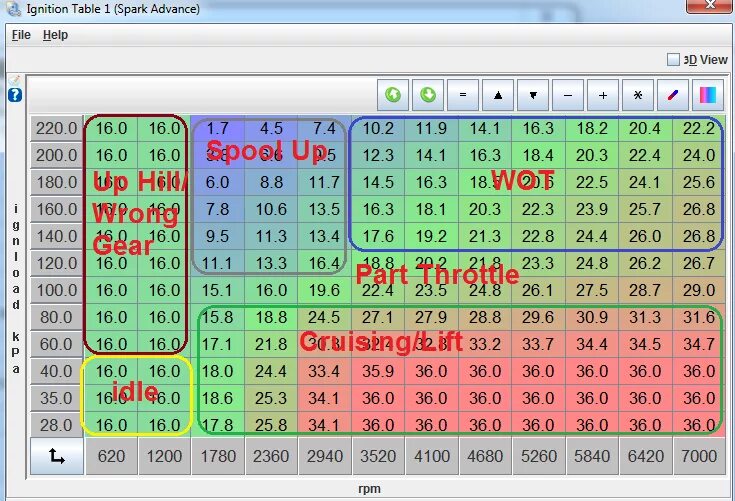Click the black down-triangle decrement button
Screen dimensions: 735x501
coord(533,95)
